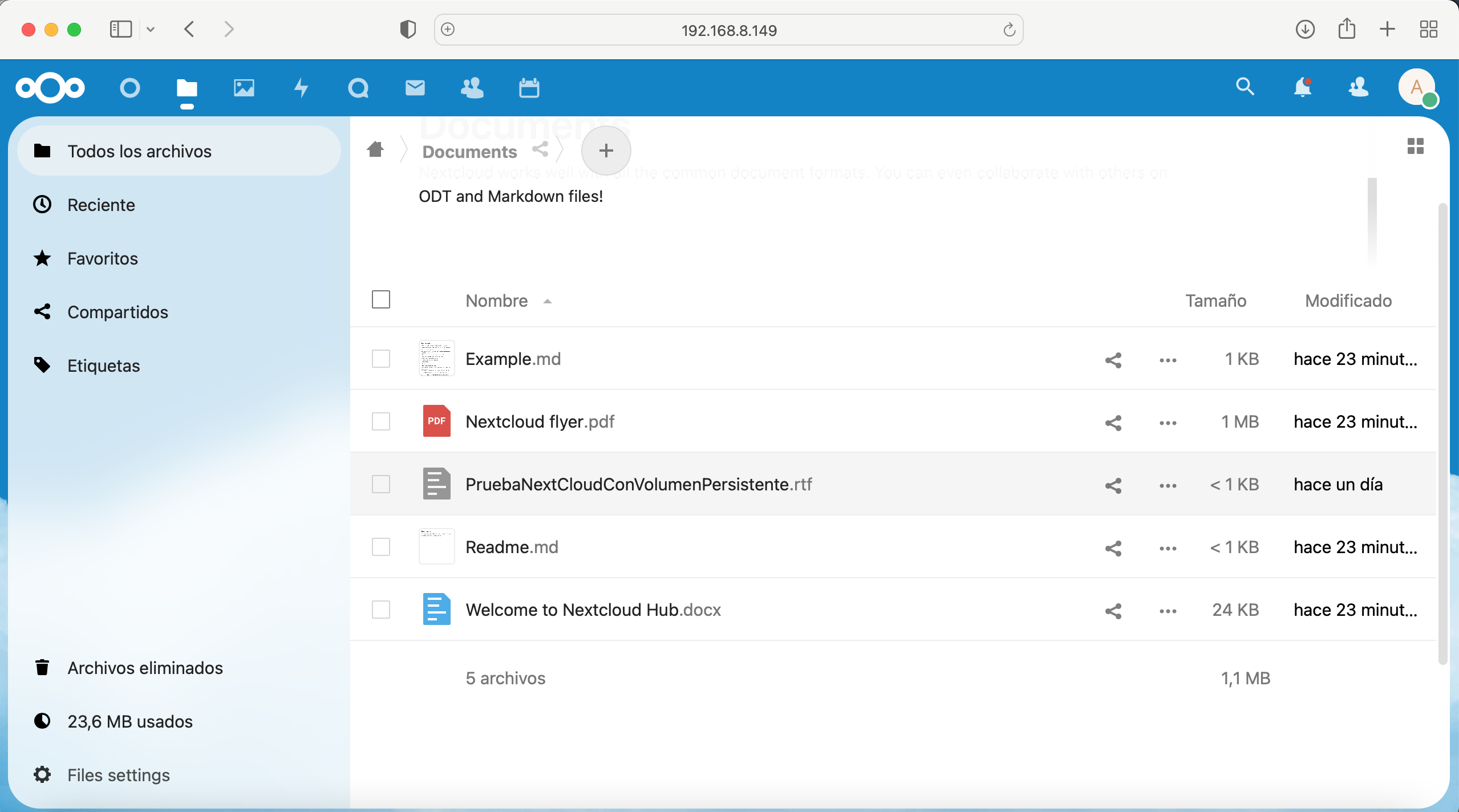Select Readme.md row checkbox
This screenshot has height=812, width=1459.
[381, 547]
